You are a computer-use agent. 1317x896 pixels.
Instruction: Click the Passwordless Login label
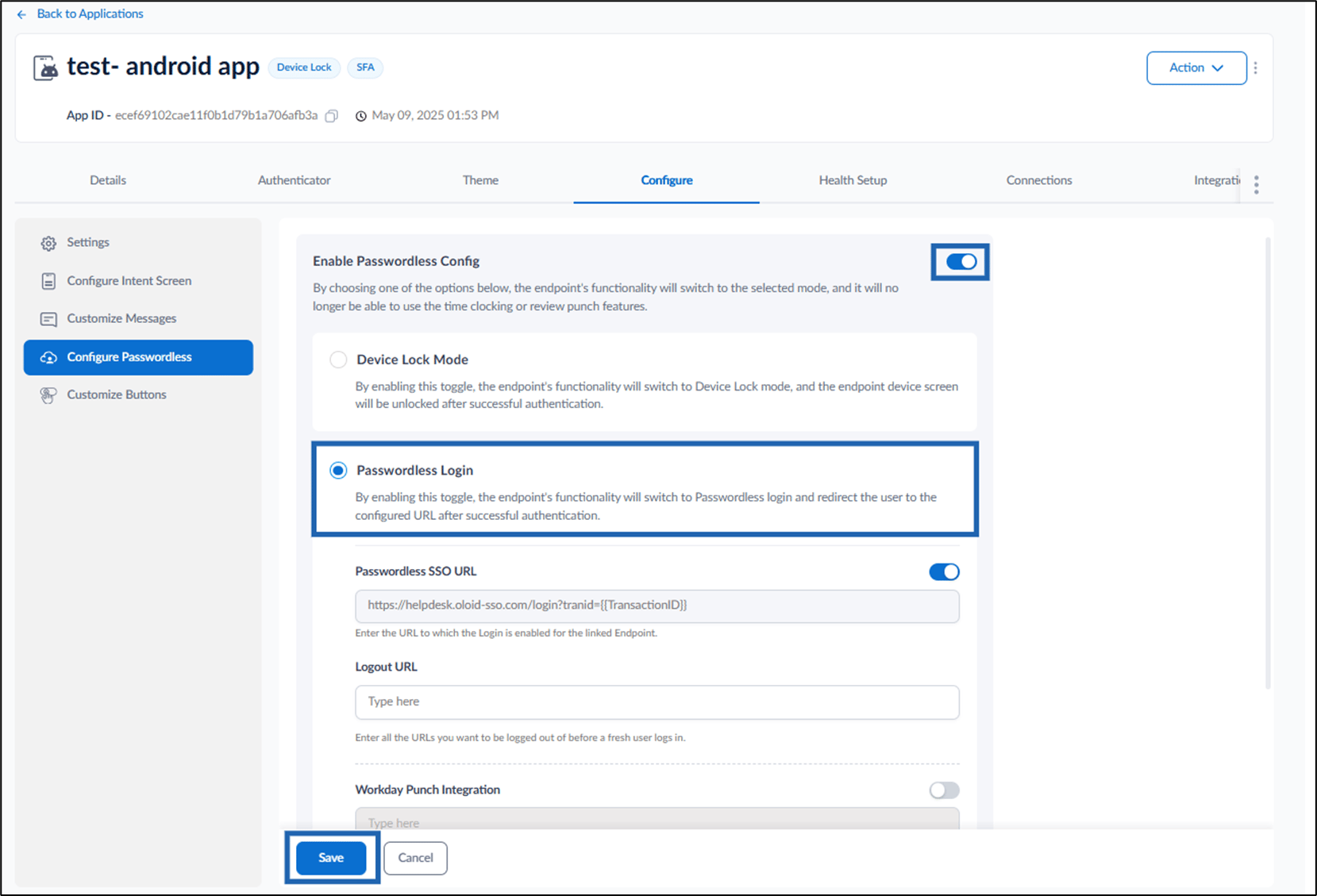(414, 471)
